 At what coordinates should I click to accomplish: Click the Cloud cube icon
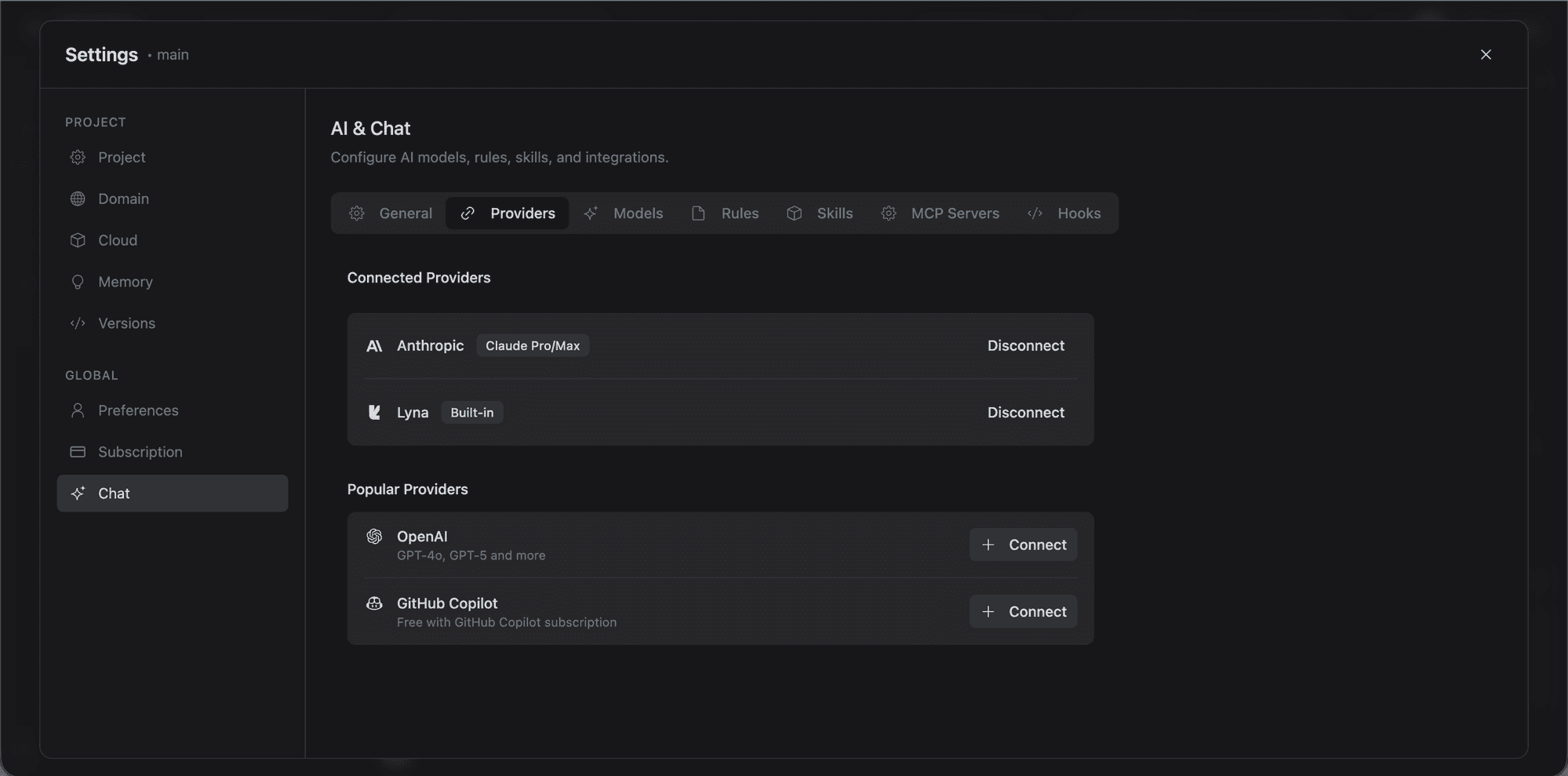coord(78,240)
